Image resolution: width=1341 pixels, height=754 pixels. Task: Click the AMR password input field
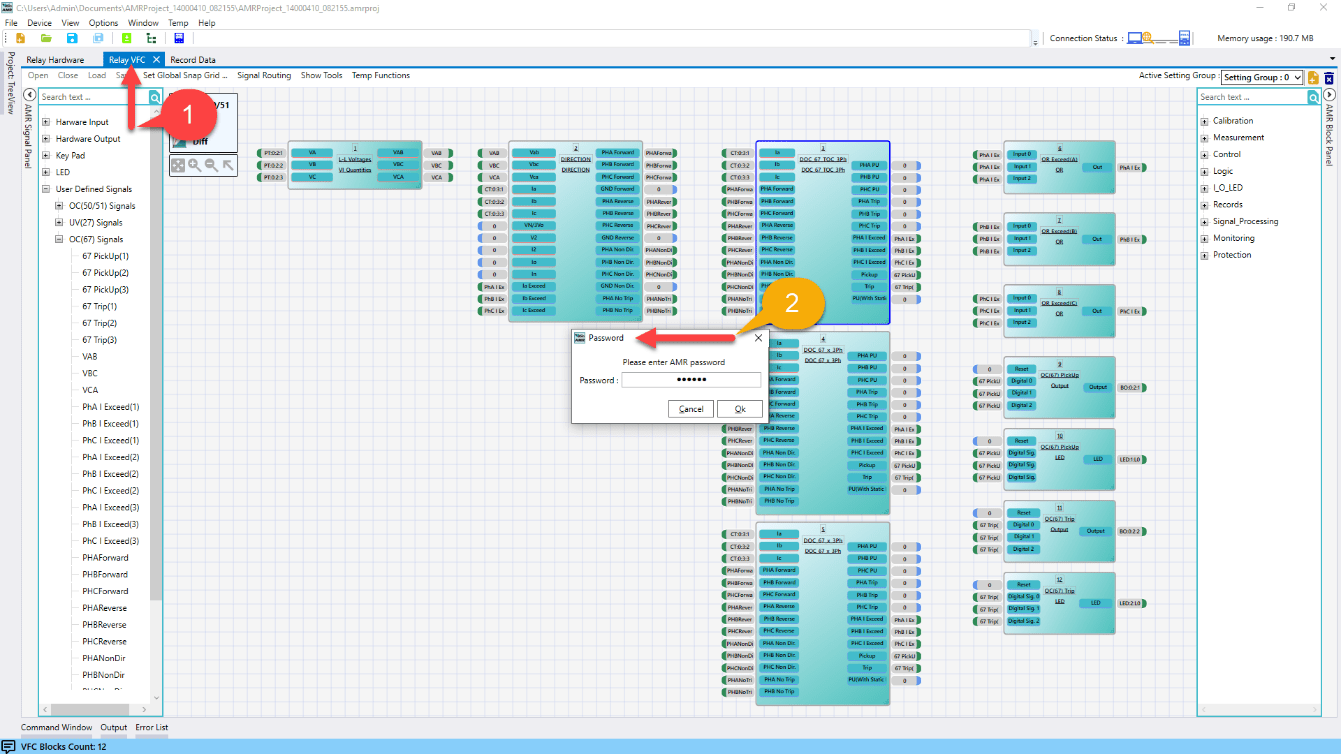pos(691,380)
